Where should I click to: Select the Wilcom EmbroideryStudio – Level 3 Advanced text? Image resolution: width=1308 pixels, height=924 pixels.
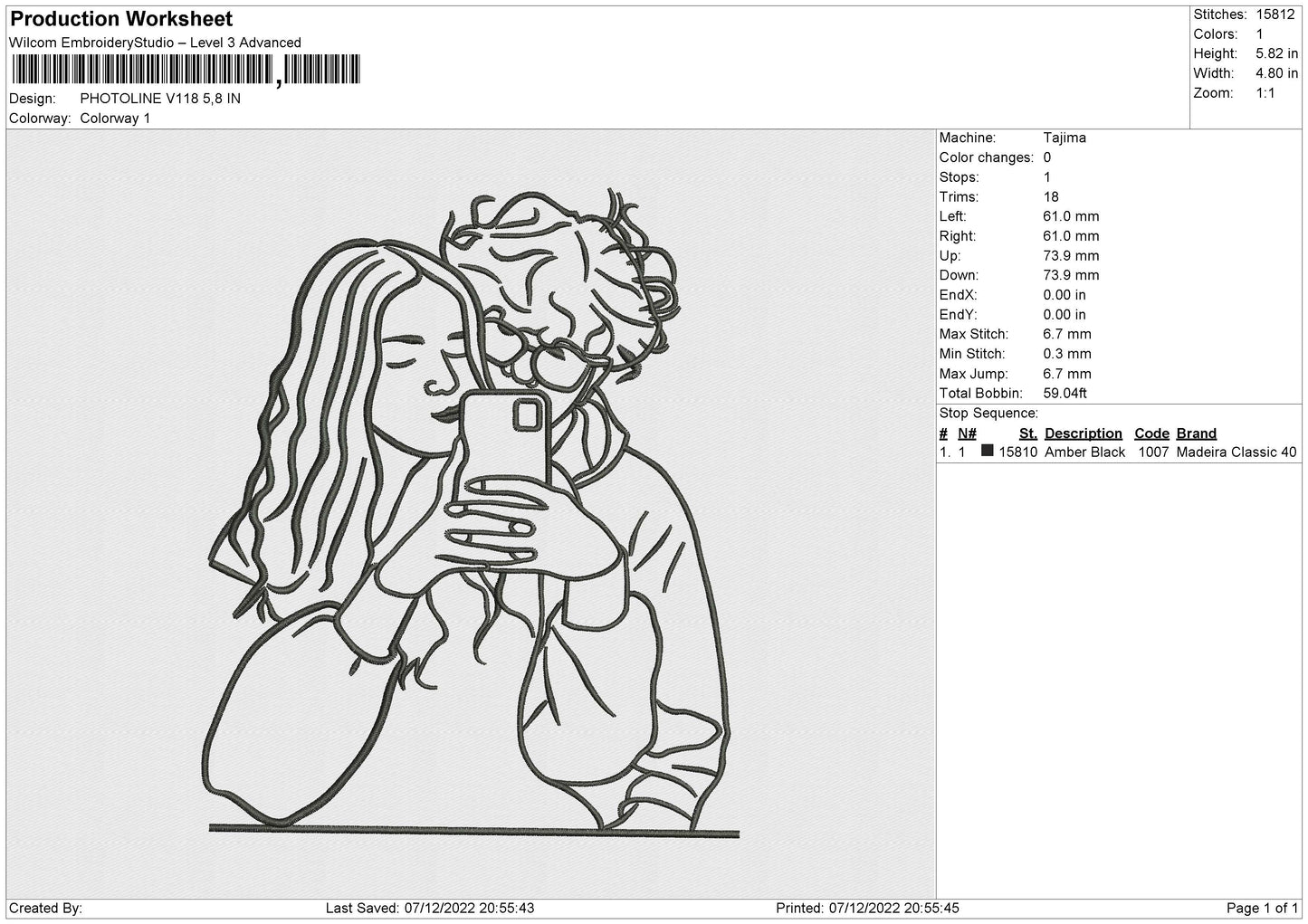pyautogui.click(x=155, y=43)
